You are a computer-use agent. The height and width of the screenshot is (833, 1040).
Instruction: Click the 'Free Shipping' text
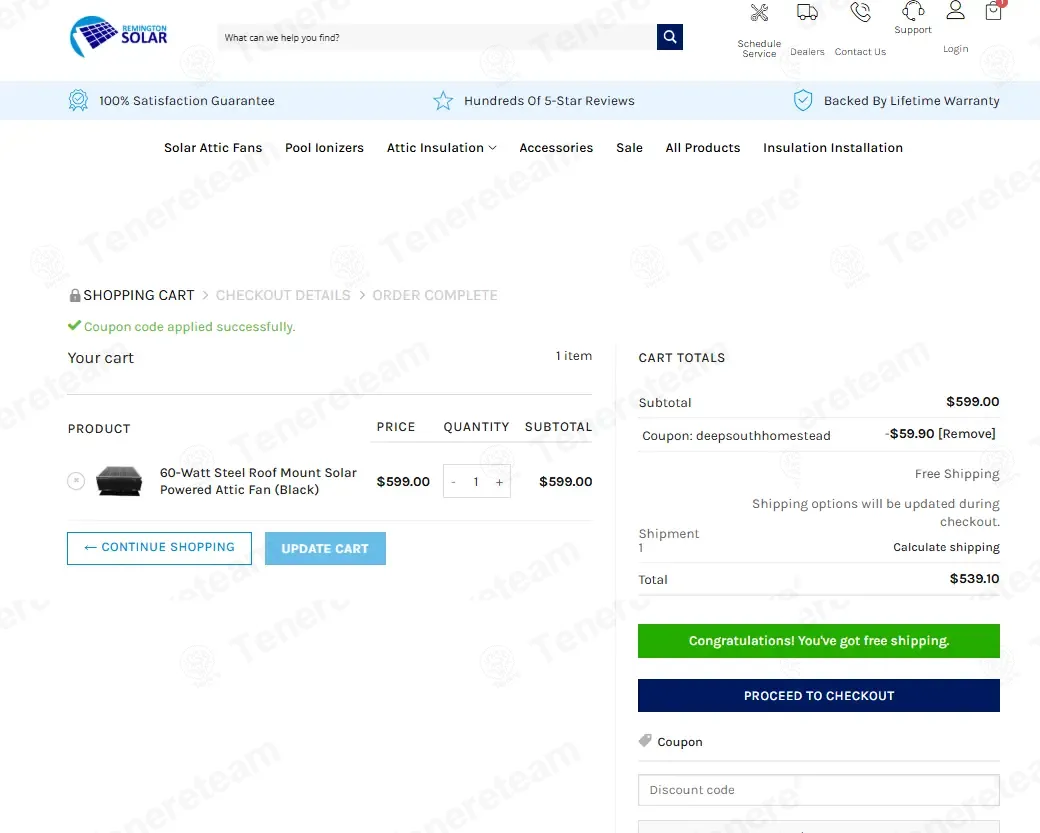click(x=957, y=474)
